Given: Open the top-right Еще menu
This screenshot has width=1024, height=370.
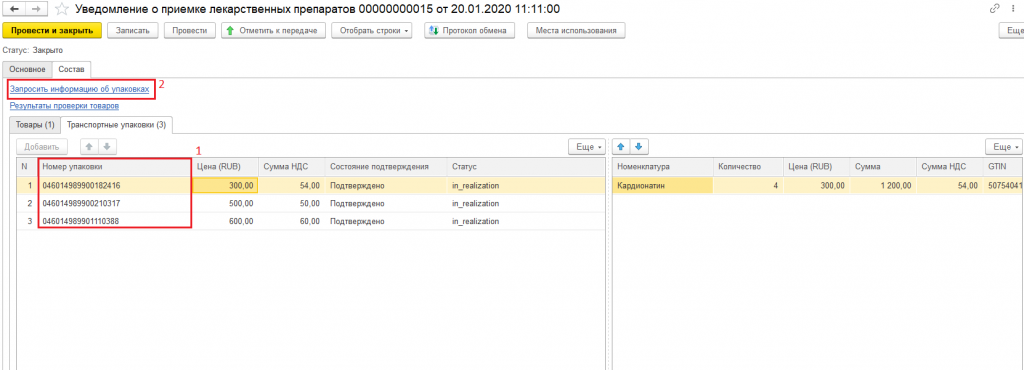Looking at the screenshot, I should (x=1012, y=31).
